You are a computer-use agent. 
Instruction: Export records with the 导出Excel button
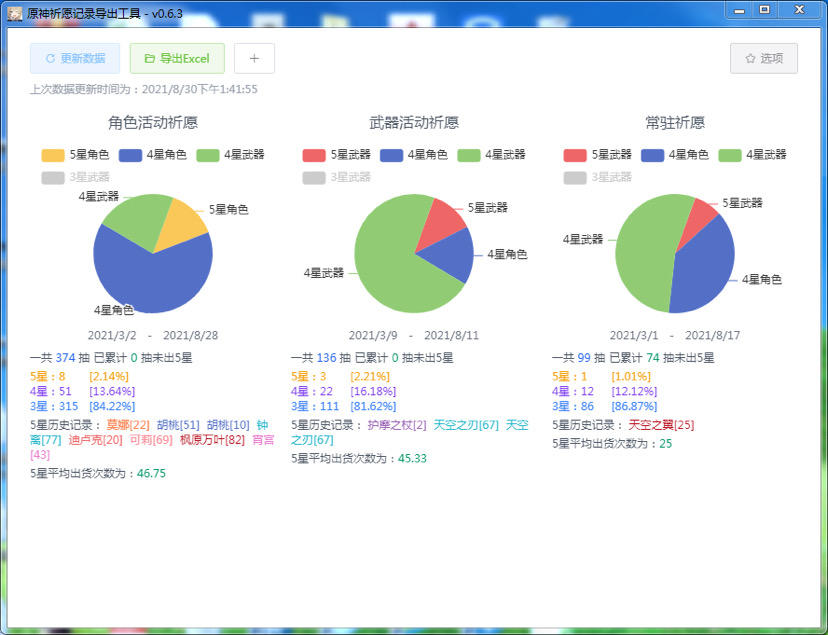pyautogui.click(x=177, y=58)
